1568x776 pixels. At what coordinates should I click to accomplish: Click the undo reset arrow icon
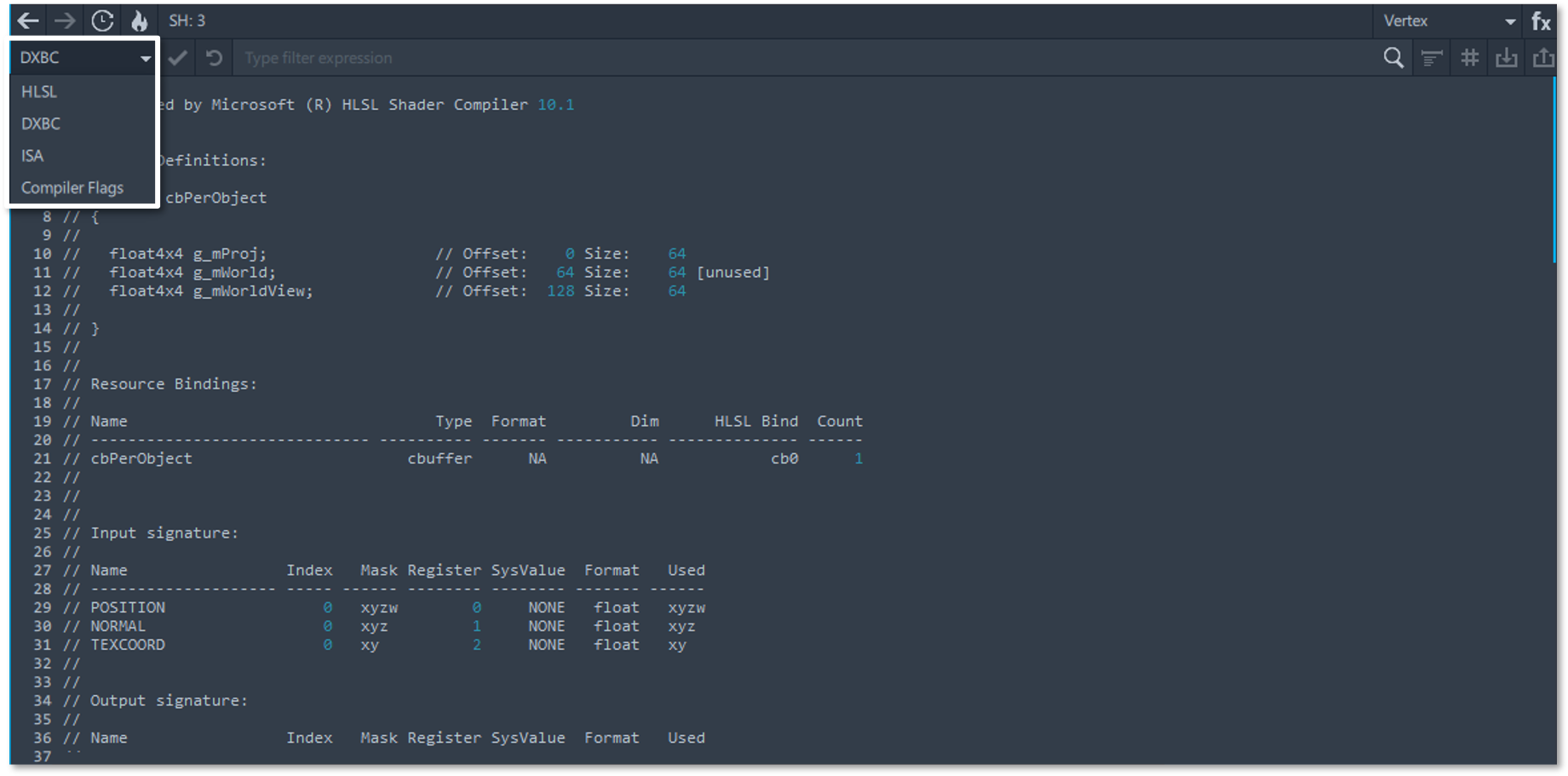[x=214, y=58]
